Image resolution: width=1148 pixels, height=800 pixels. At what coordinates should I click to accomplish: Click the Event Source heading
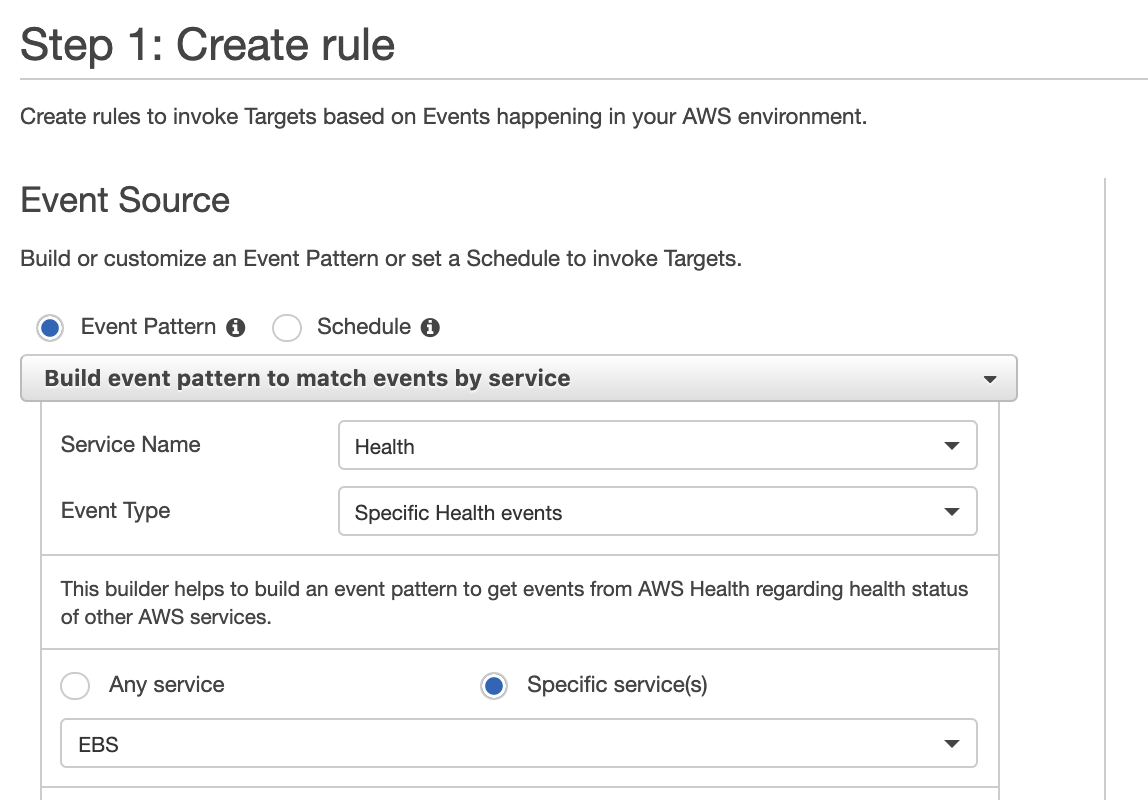[x=125, y=200]
